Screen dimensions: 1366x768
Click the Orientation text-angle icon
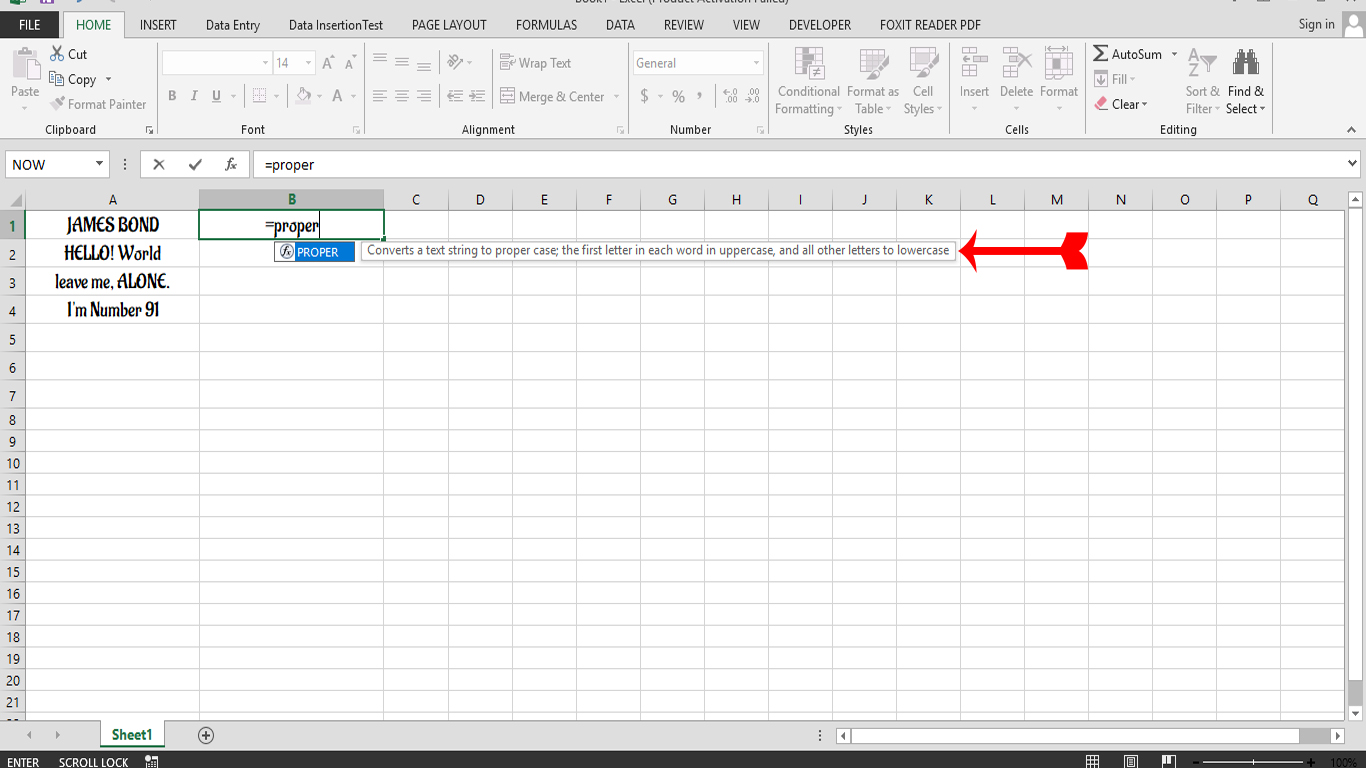[x=455, y=62]
